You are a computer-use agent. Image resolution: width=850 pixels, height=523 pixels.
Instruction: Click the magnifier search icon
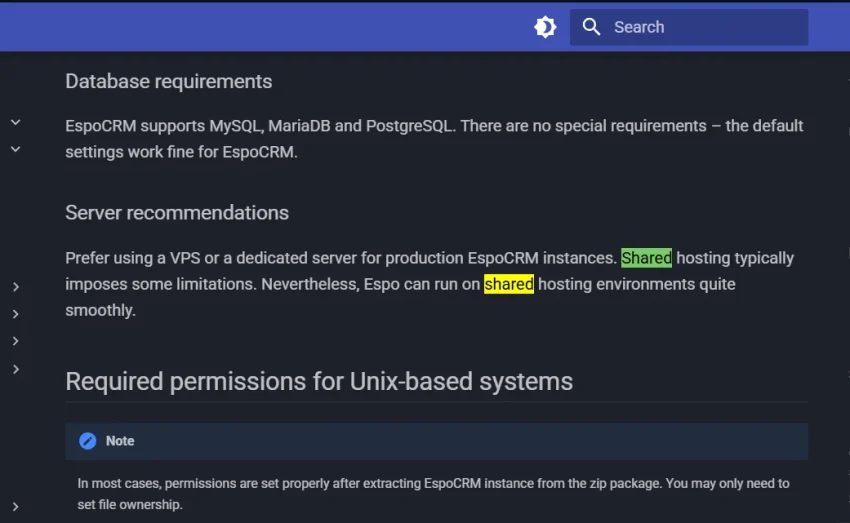[591, 27]
